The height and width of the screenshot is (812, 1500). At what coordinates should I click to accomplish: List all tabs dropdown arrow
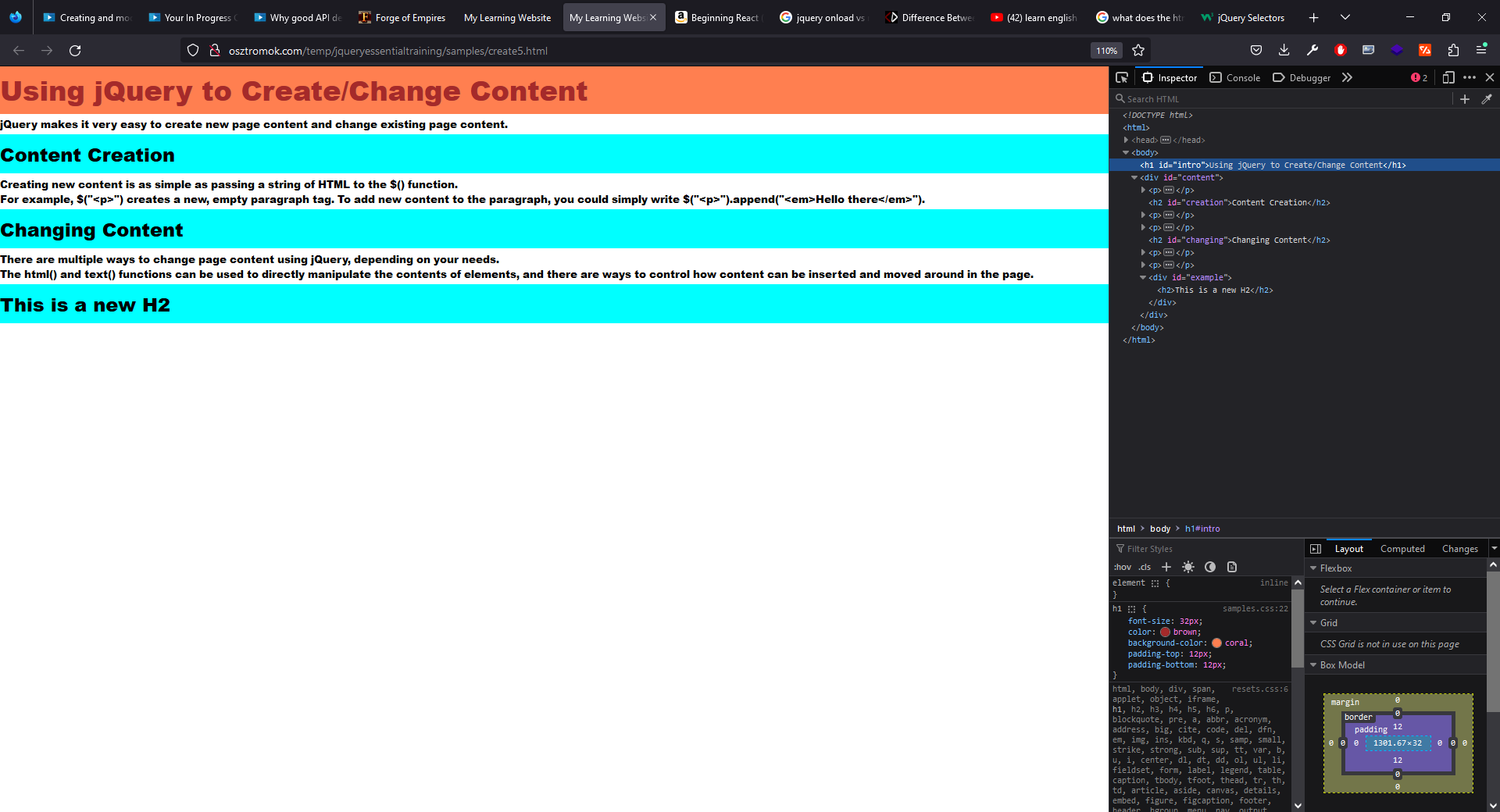pos(1345,17)
